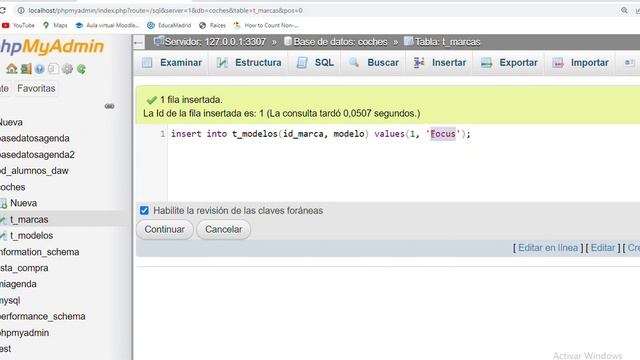Open information_schema database
Viewport: 640px width, 360px height.
pos(39,252)
